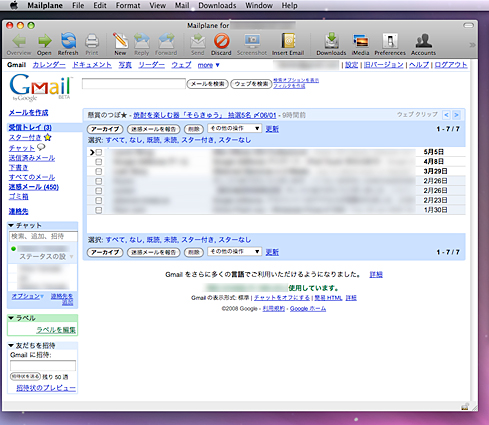Viewport: 489px width, 425px height.
Task: Click the Gmail logo
Action: [40, 87]
